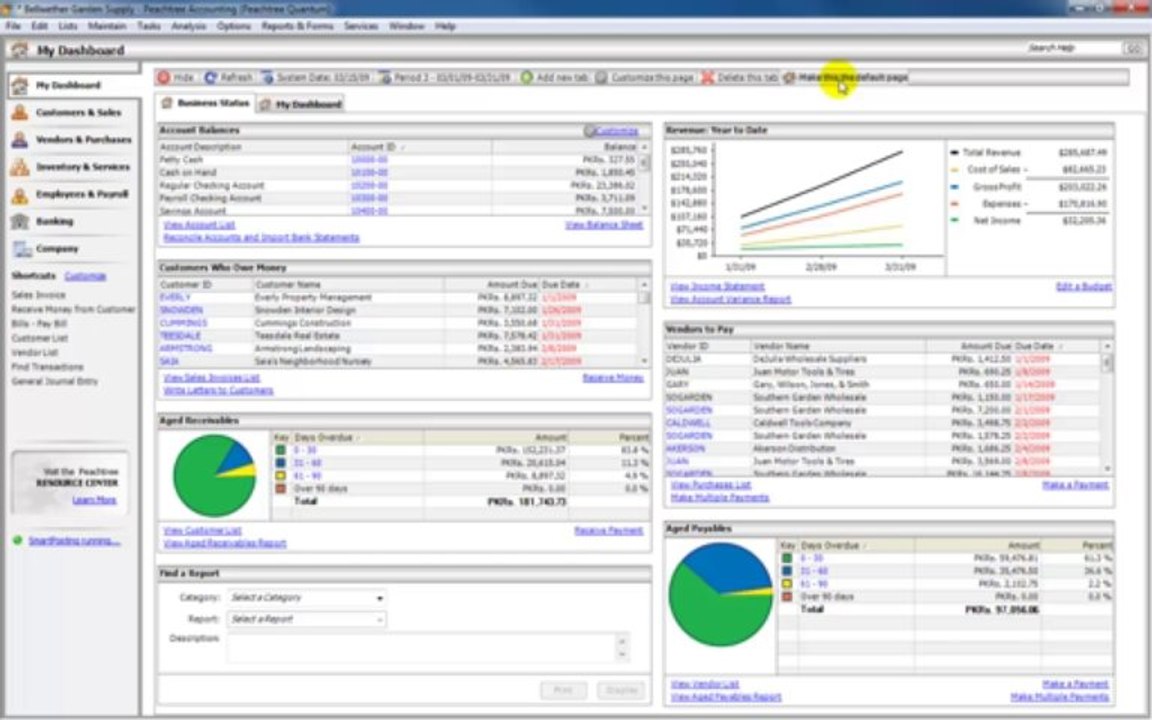Screen dimensions: 1152x720
Task: Click Learn More in the Resource Center
Action: click(94, 500)
